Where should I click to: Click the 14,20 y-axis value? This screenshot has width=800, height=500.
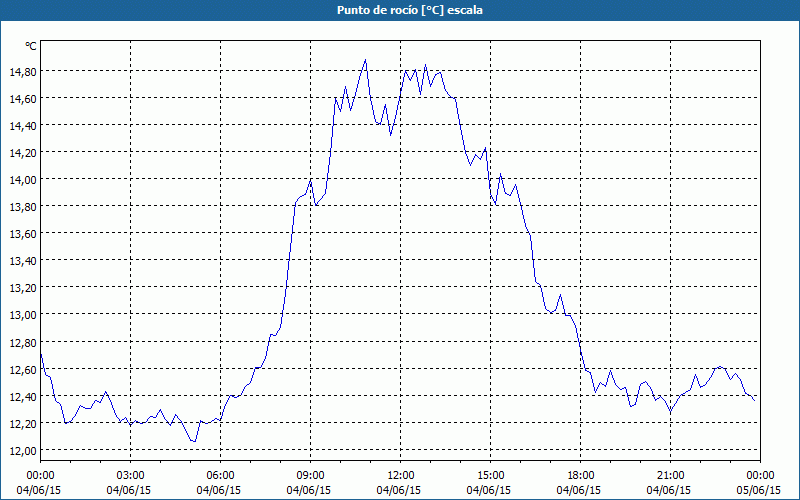pyautogui.click(x=23, y=153)
